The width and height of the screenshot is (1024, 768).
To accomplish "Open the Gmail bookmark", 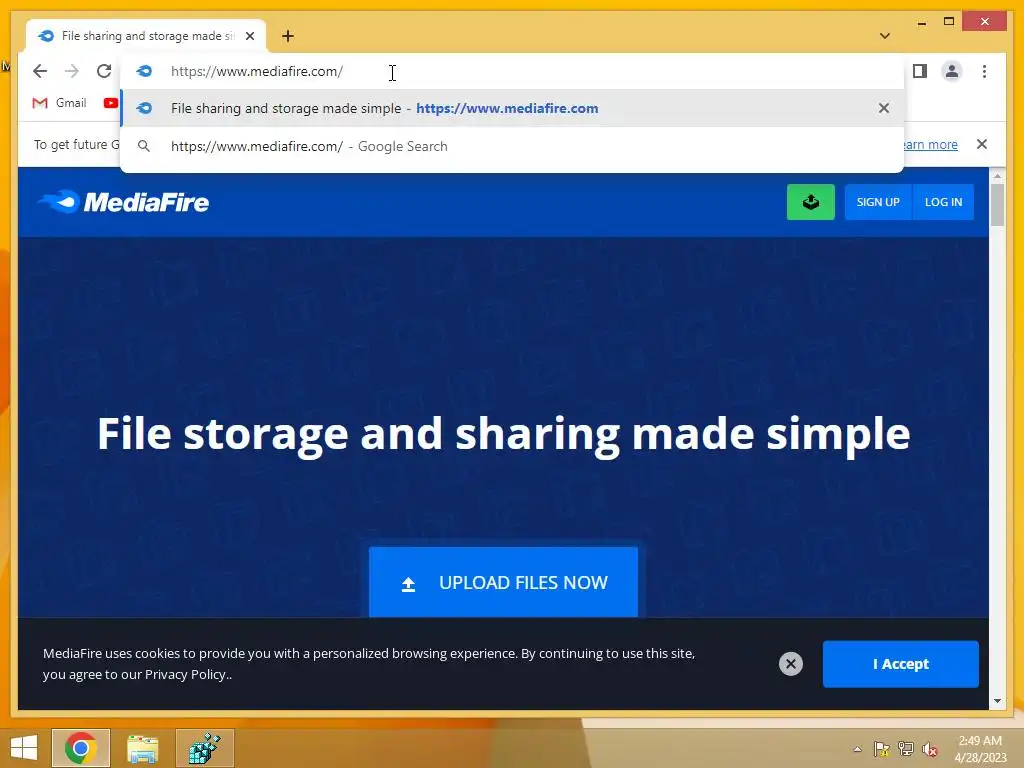I will tap(59, 103).
